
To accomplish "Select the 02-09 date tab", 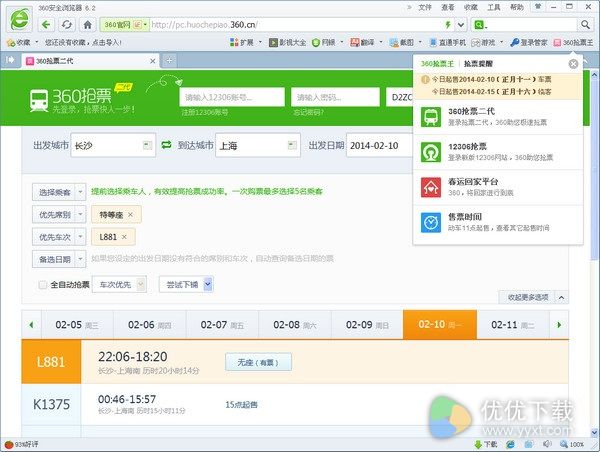I will (367, 325).
